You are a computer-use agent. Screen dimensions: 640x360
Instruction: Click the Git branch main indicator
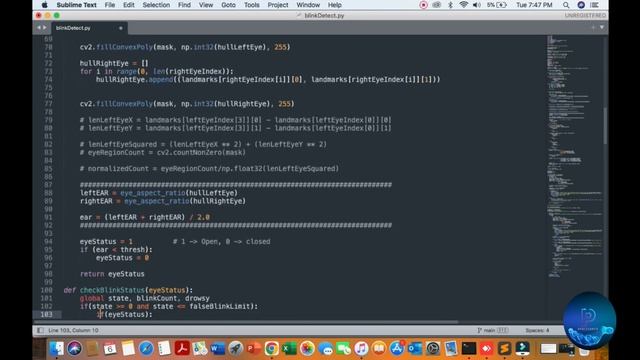[x=492, y=330]
